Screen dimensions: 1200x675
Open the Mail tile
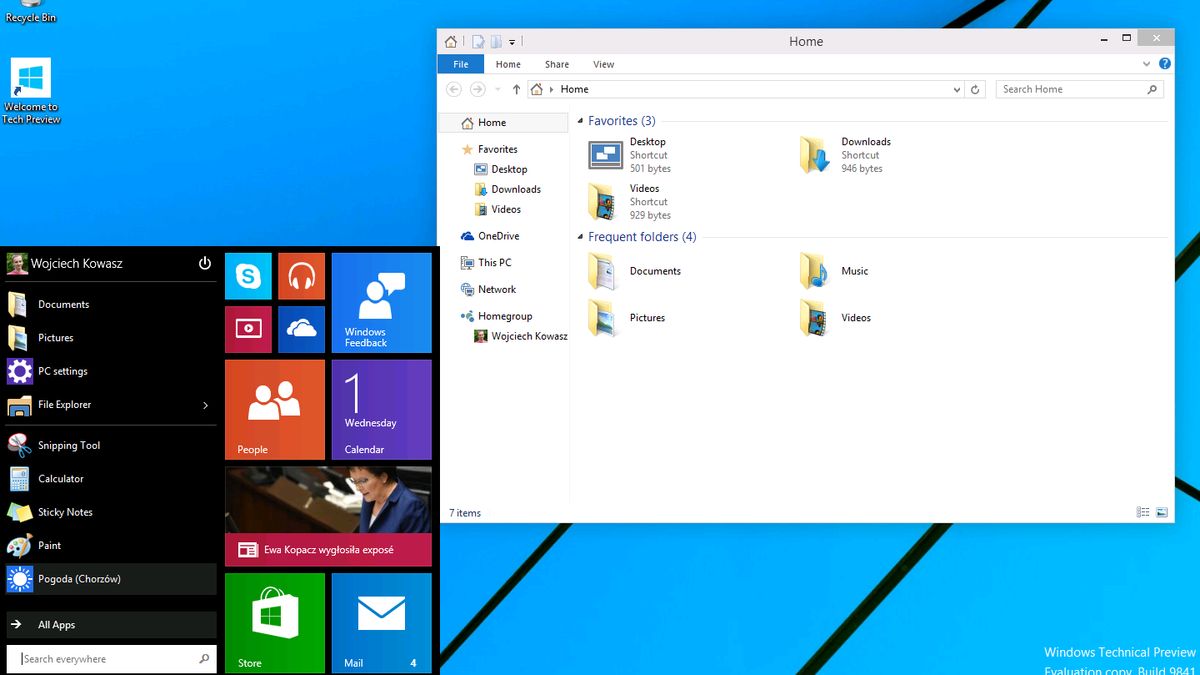pos(381,622)
